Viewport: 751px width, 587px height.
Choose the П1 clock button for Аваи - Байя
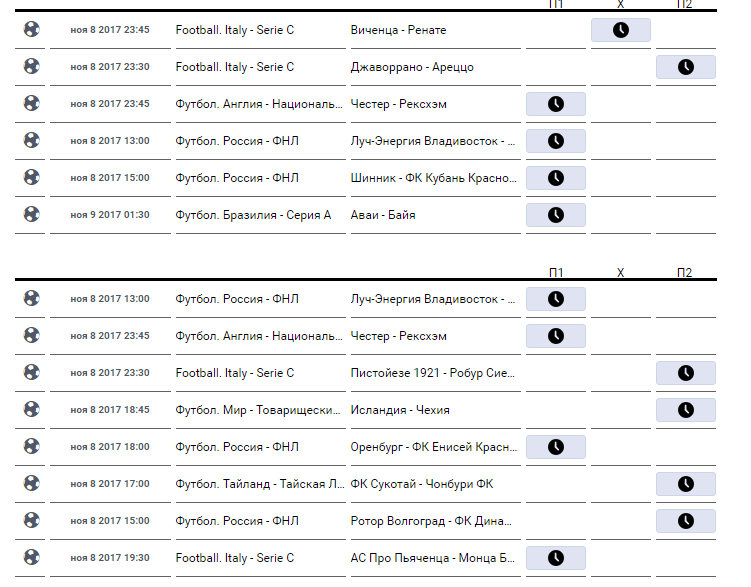555,215
